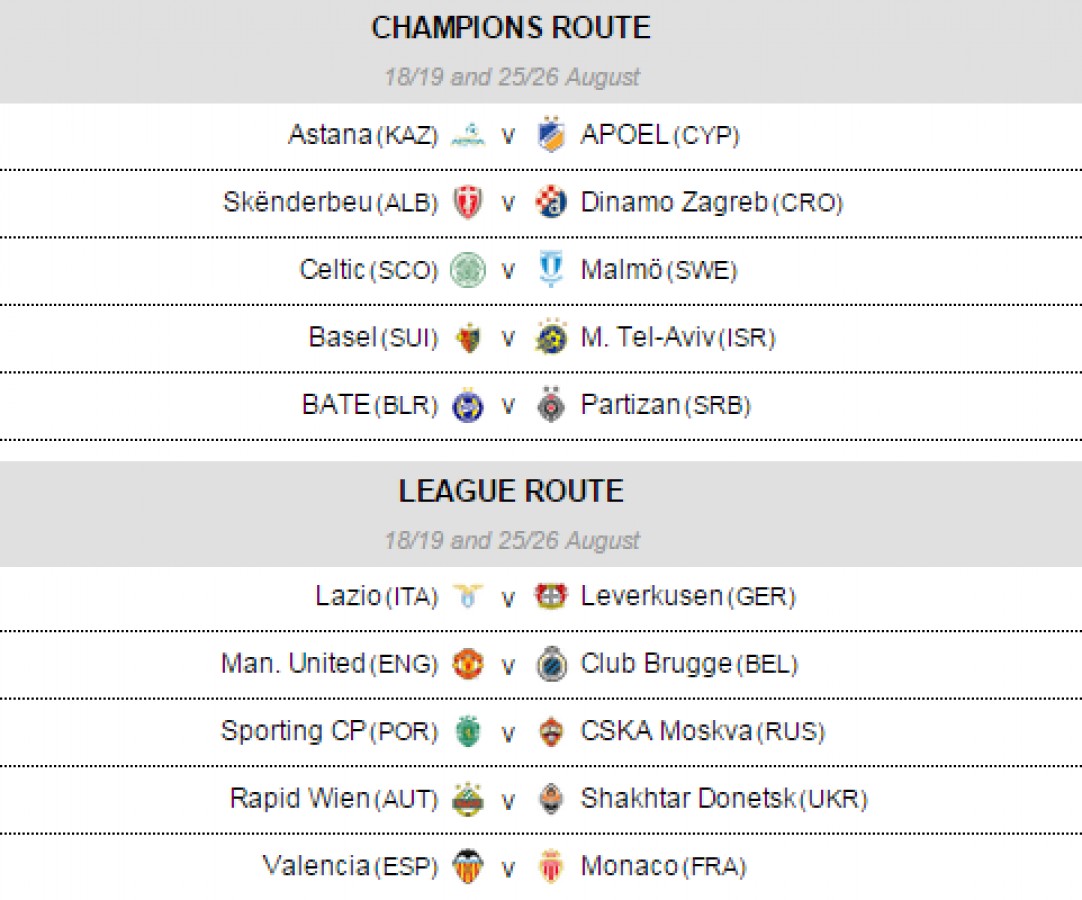1082x900 pixels.
Task: Select the M. Tel-Aviv team name
Action: [647, 338]
